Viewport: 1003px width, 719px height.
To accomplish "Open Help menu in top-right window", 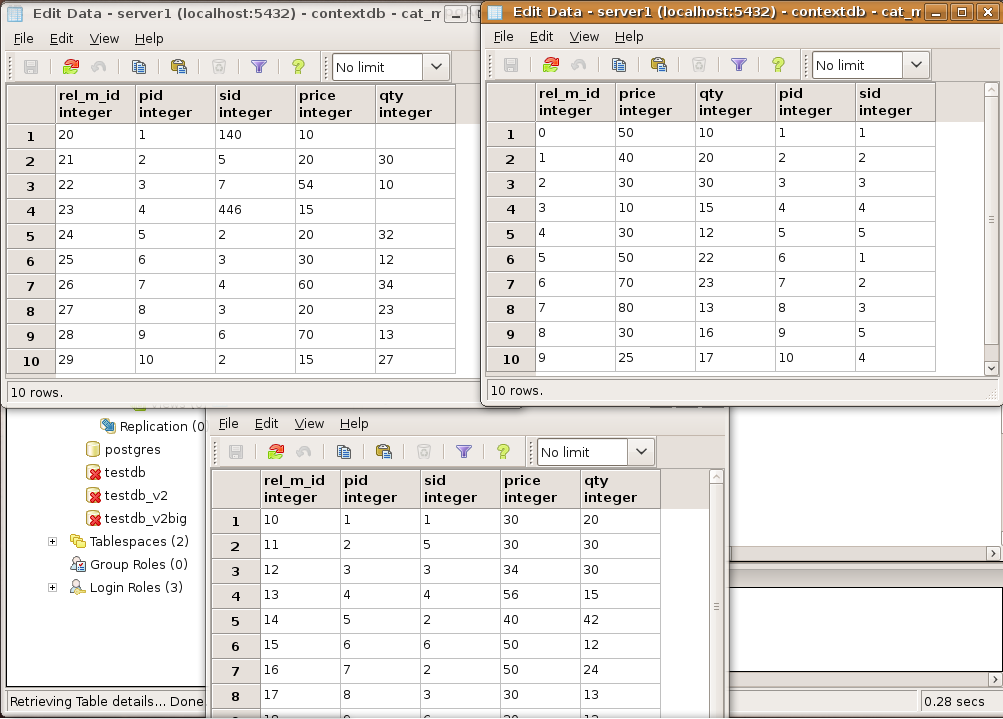I will pyautogui.click(x=629, y=36).
